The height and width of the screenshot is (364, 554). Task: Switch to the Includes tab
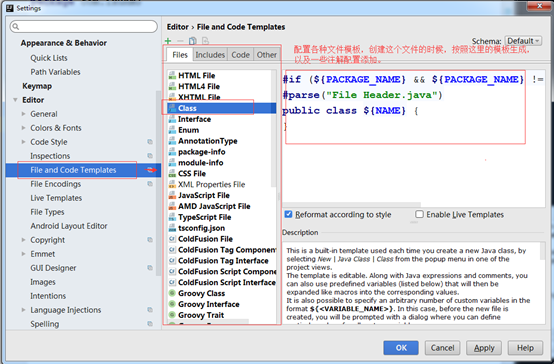pyautogui.click(x=210, y=55)
